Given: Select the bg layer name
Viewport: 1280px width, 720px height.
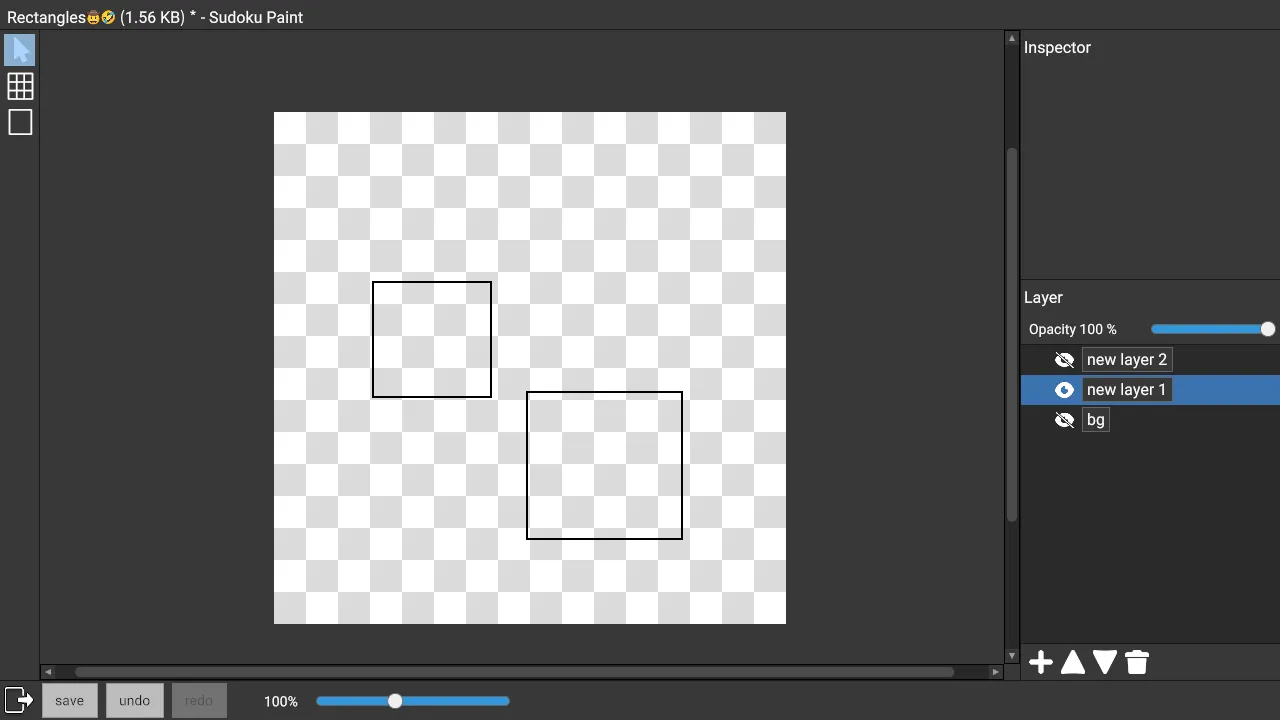Looking at the screenshot, I should [1095, 420].
